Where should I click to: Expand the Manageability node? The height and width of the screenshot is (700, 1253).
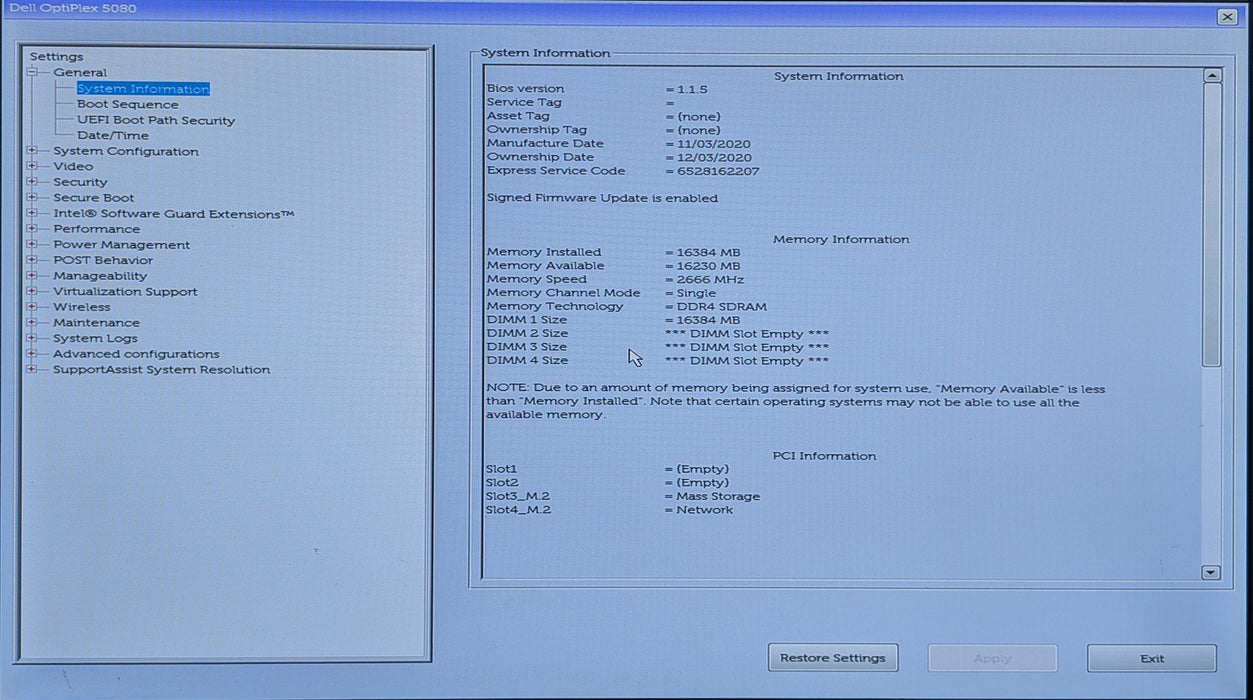pos(32,276)
